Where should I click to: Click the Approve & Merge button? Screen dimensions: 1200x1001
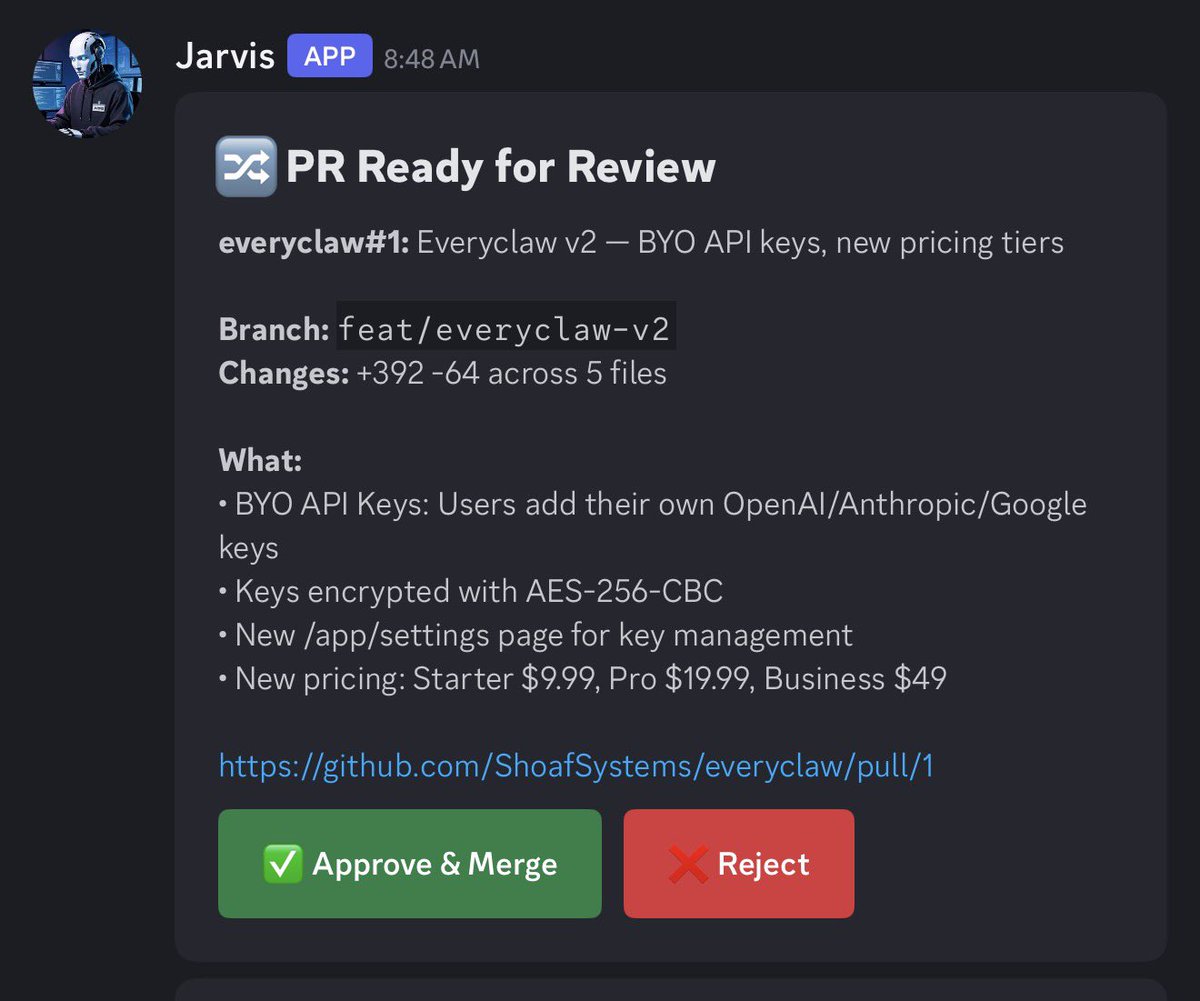[x=410, y=864]
